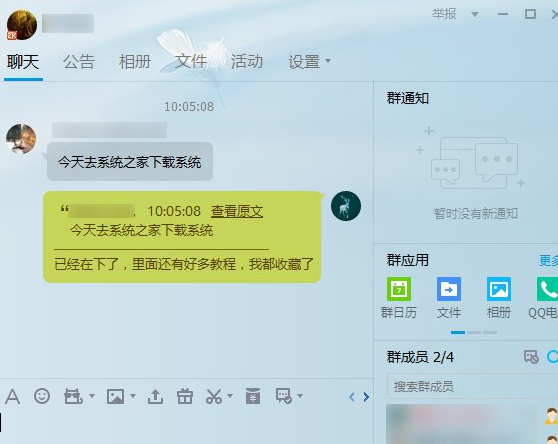Screen dimensions: 558x444
Task: Click 更多 in the 群应用 section
Action: [x=548, y=260]
